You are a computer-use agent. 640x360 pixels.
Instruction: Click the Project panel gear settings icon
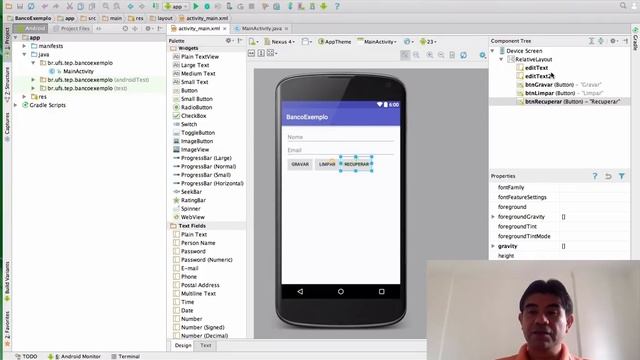(x=149, y=29)
